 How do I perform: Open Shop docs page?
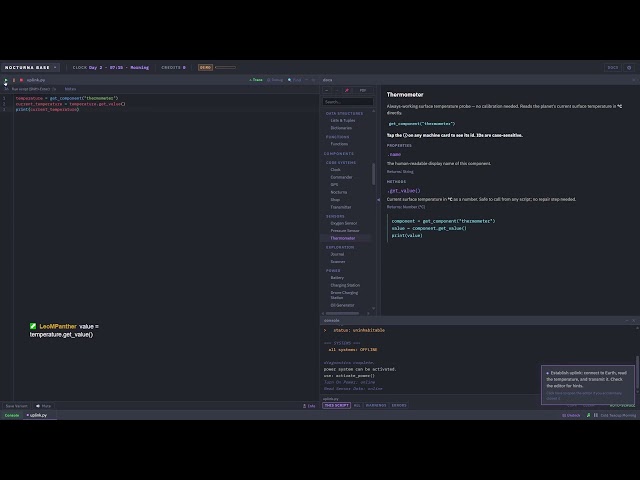point(335,200)
